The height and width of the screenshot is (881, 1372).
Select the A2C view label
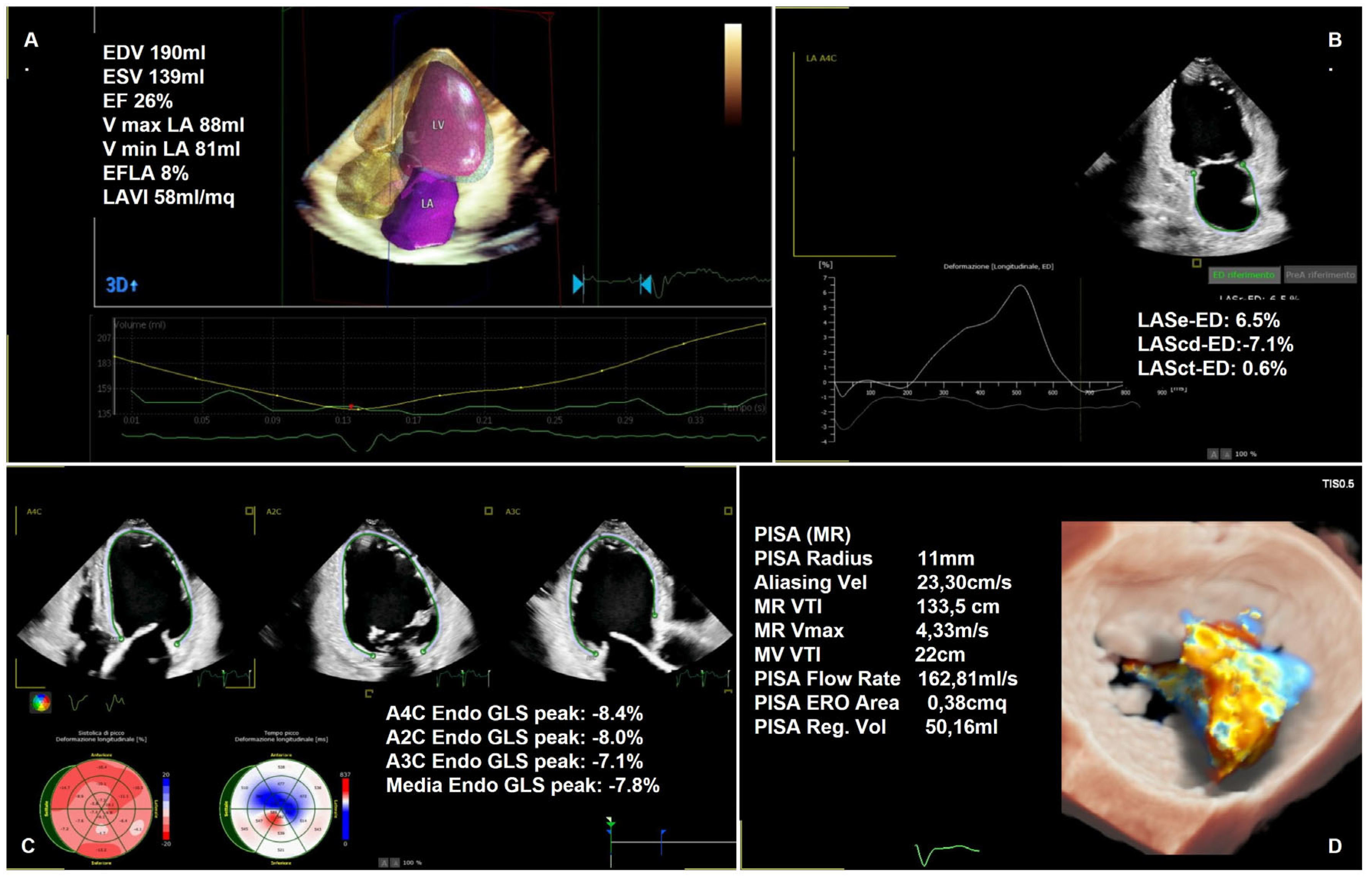coord(273,511)
